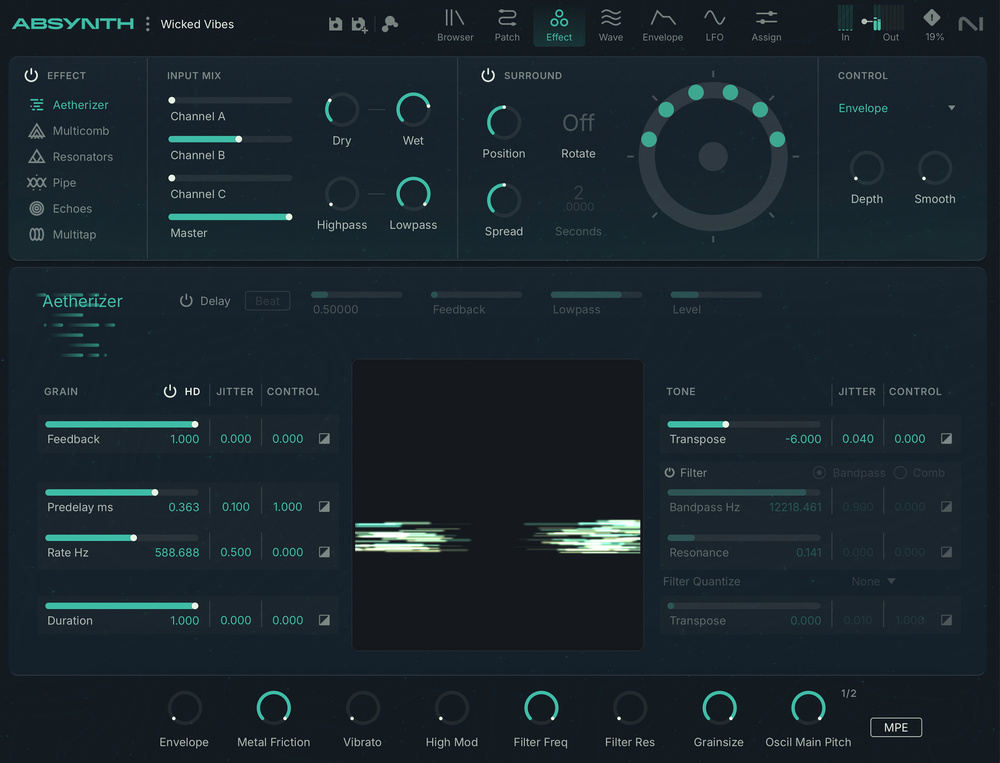1000x763 pixels.
Task: Select the Effect page tab
Action: (x=559, y=26)
